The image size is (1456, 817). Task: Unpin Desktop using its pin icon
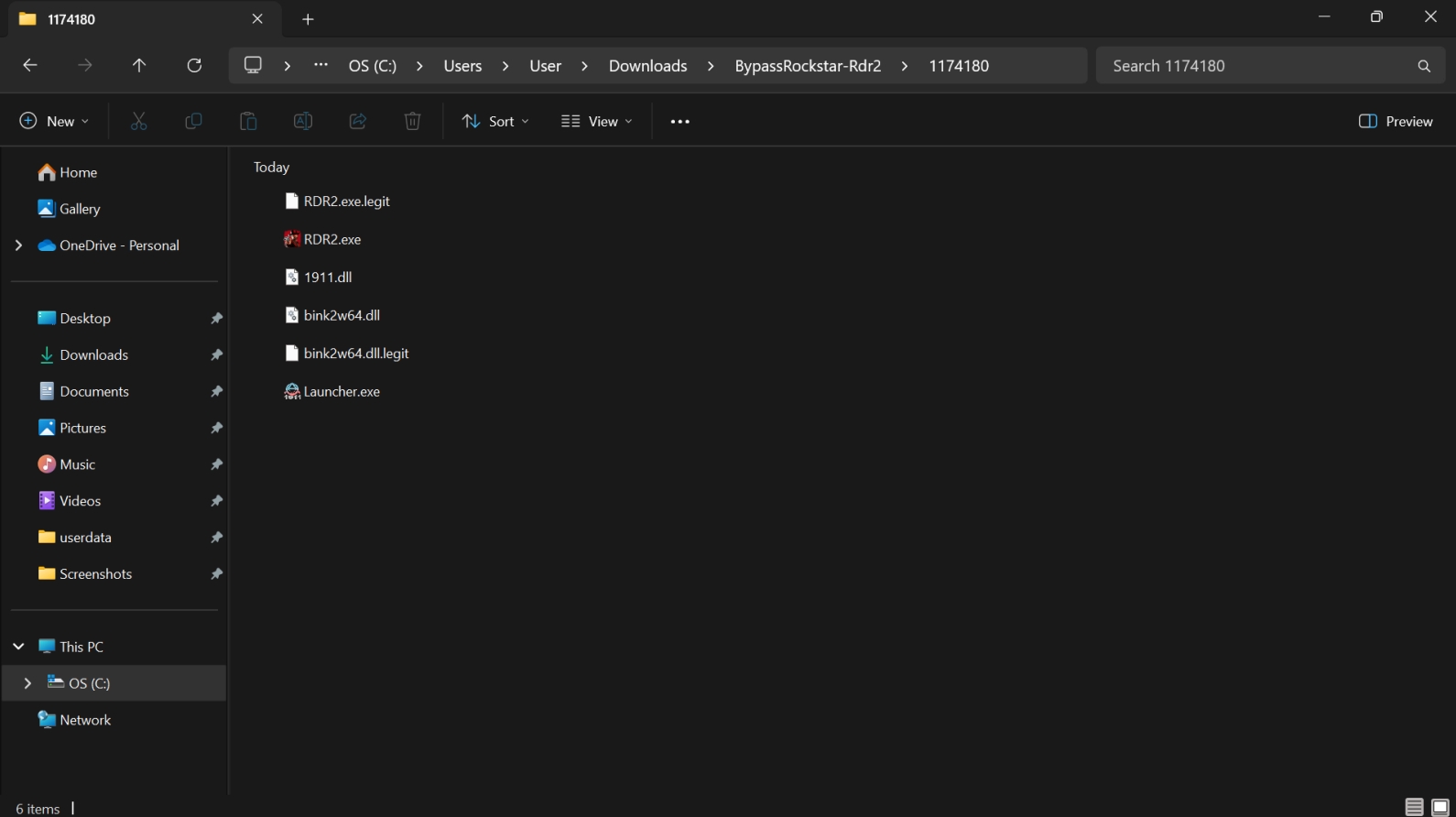pos(216,319)
